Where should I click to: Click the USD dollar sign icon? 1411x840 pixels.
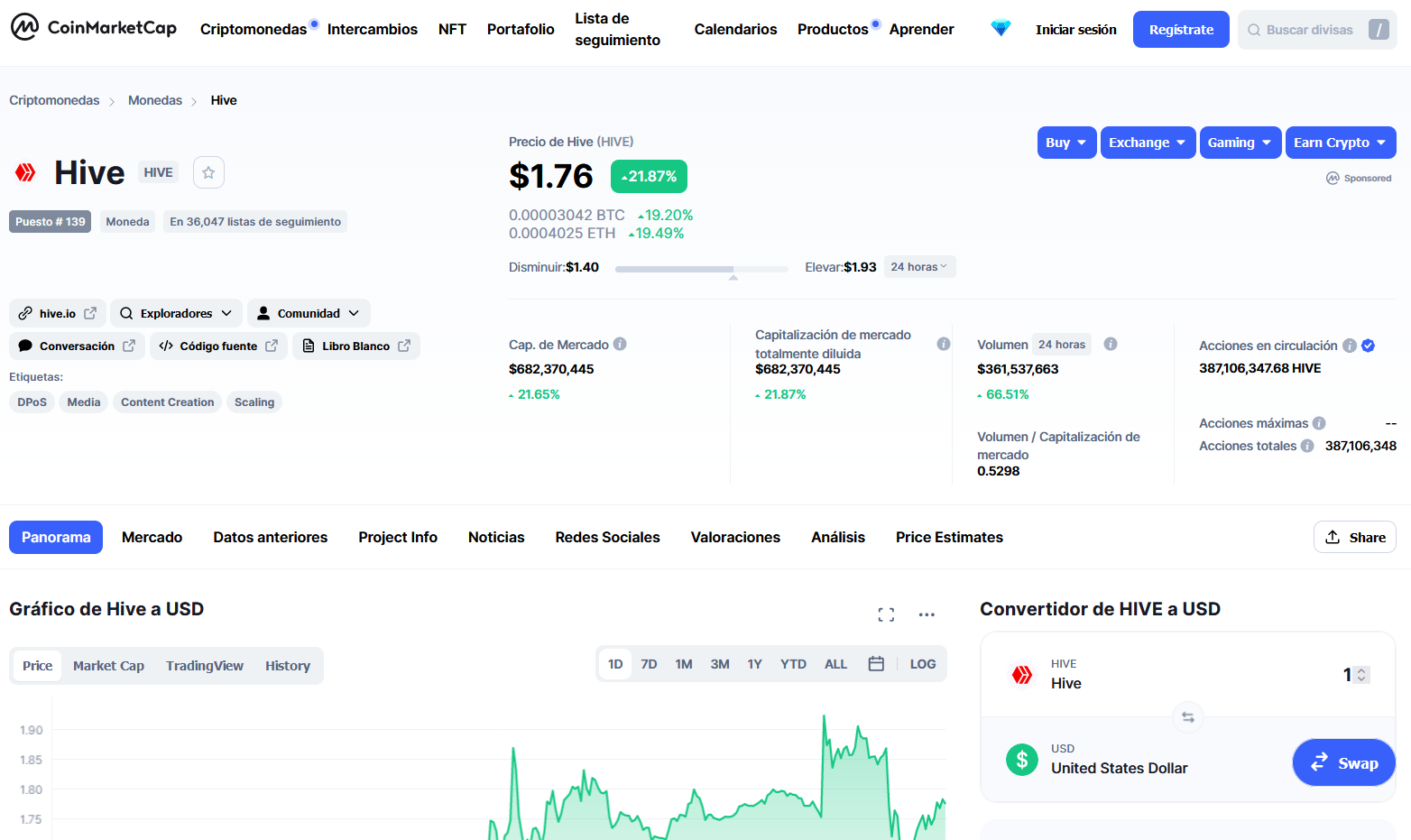coord(1022,760)
